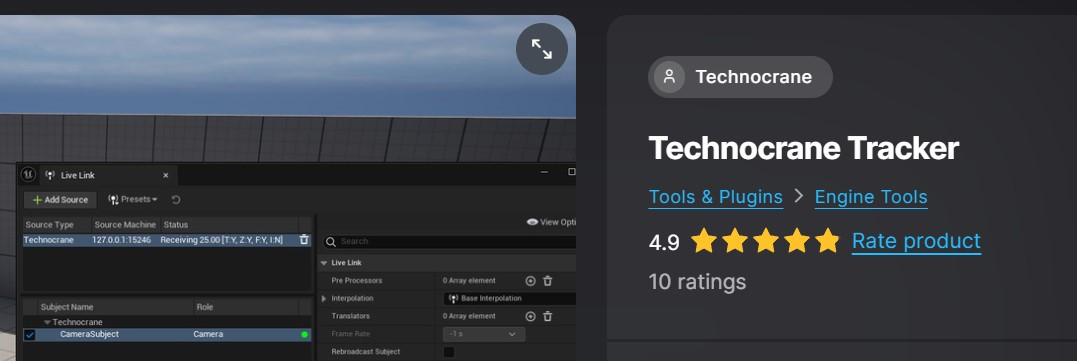The width and height of the screenshot is (1077, 361).
Task: Open the Base Interpolation dropdown
Action: tap(510, 299)
